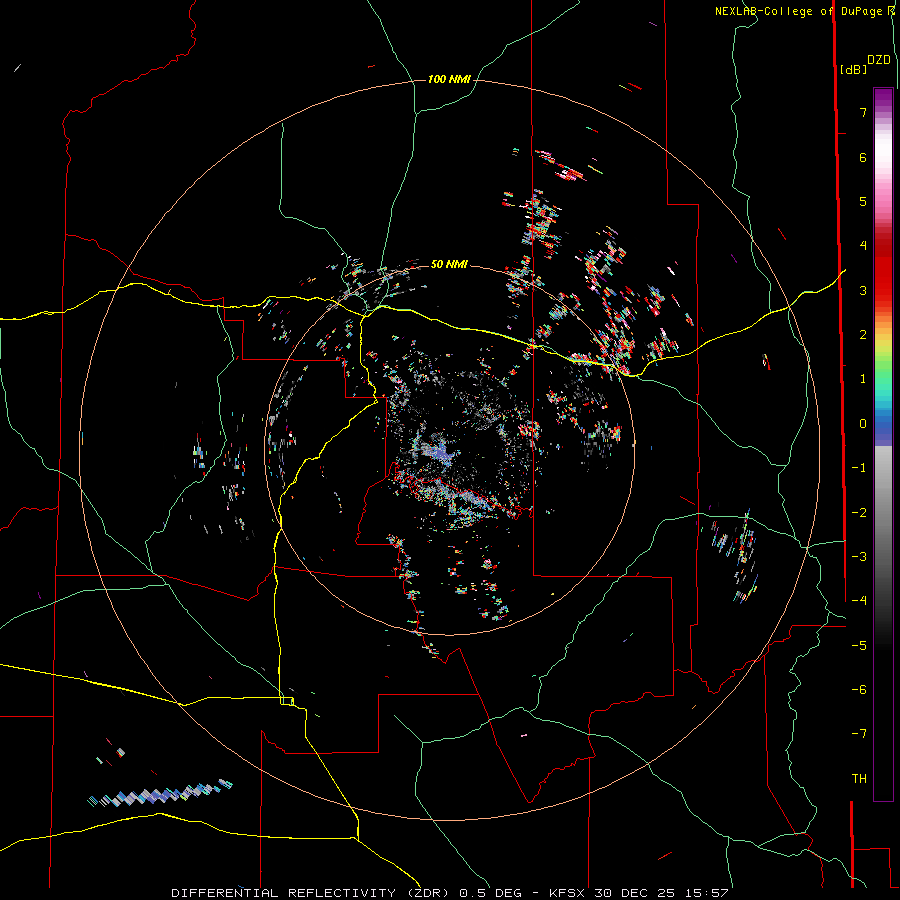The image size is (900, 900).
Task: Click the -6 value on color scale
Action: tap(859, 689)
